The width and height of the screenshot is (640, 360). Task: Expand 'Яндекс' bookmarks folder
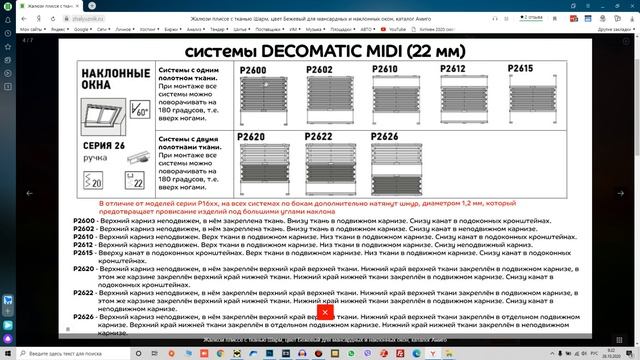click(x=60, y=29)
